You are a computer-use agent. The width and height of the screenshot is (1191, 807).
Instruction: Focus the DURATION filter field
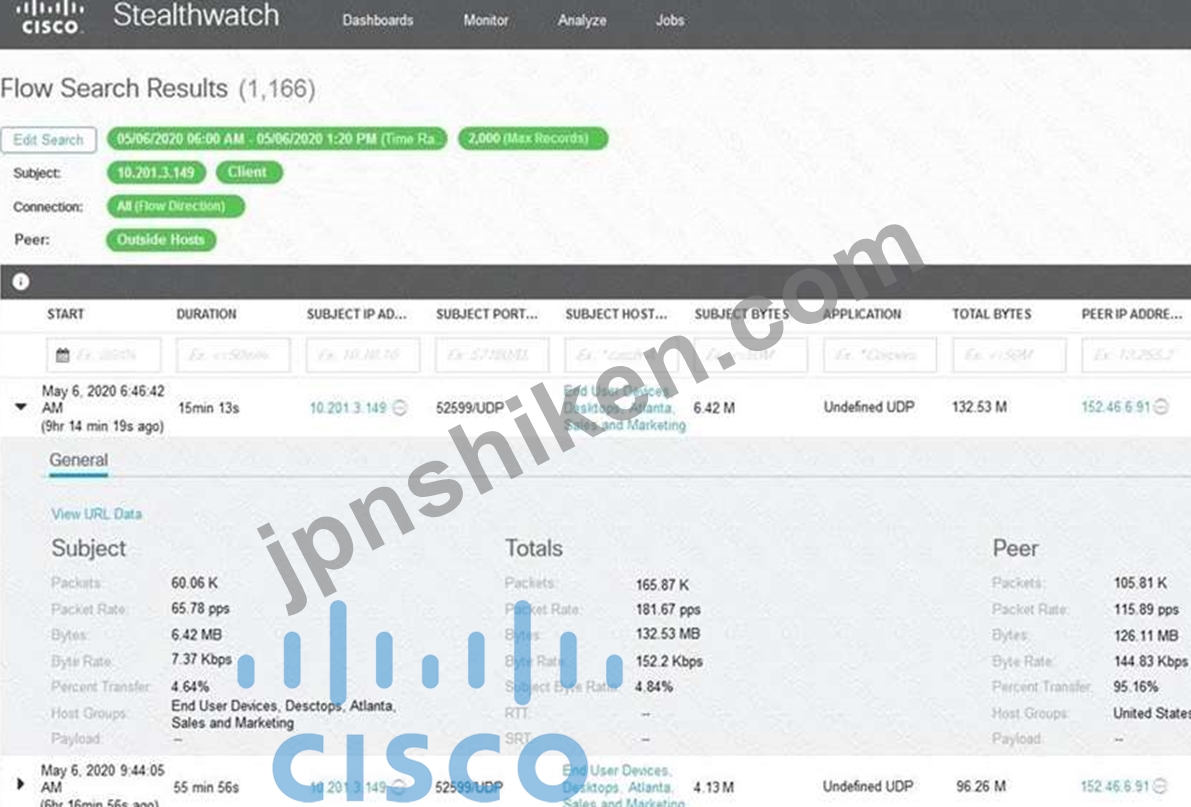click(x=233, y=355)
